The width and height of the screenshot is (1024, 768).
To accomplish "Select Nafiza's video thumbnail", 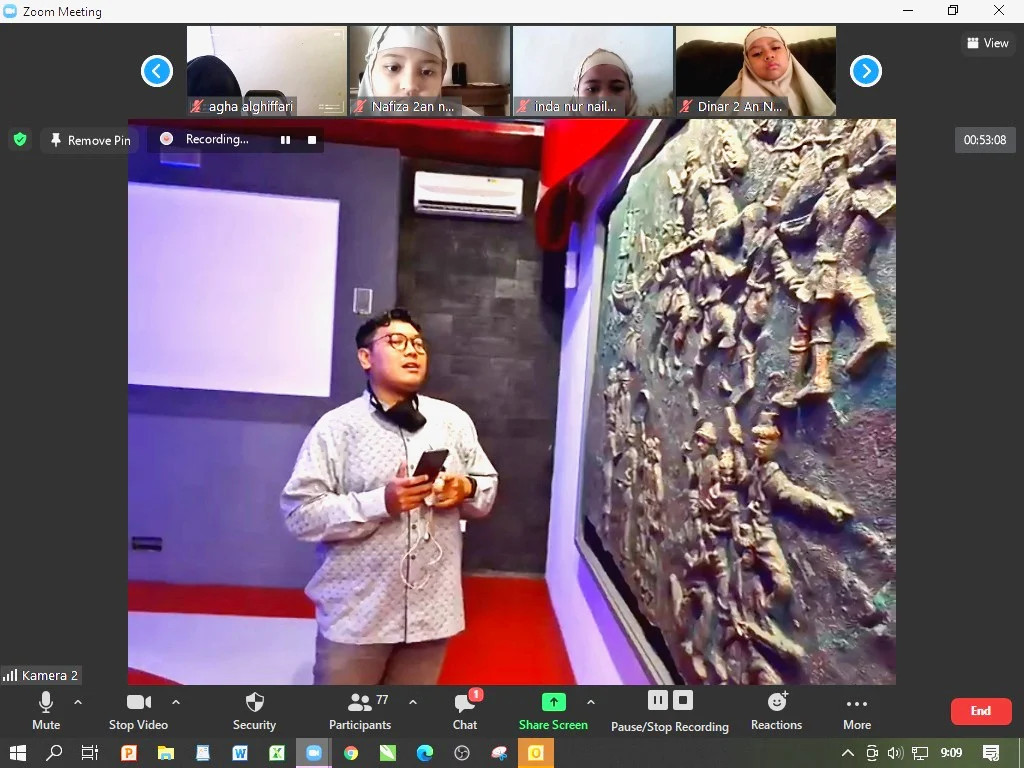I will click(x=429, y=71).
